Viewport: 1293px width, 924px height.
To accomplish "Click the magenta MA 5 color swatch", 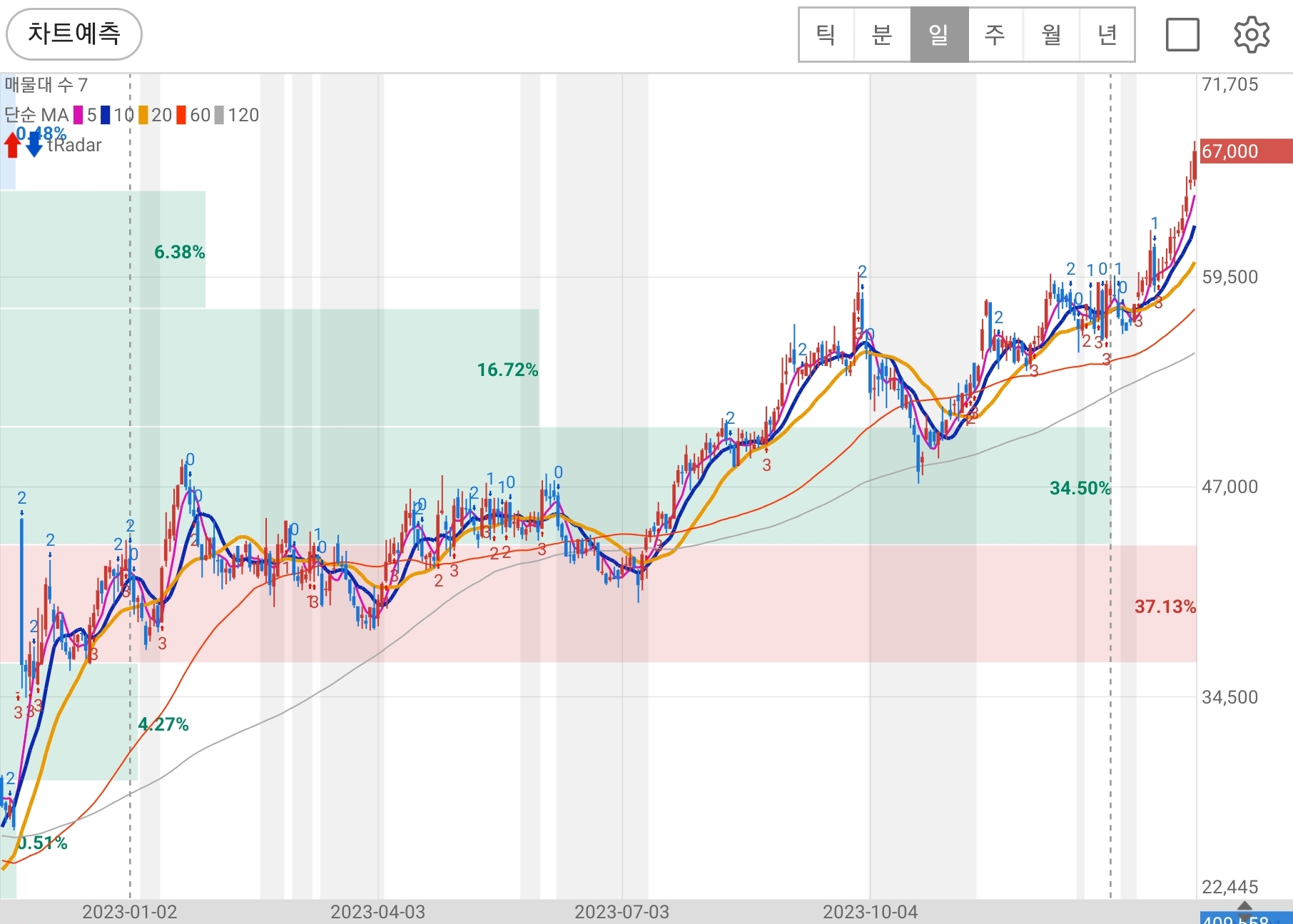I will 78,115.
